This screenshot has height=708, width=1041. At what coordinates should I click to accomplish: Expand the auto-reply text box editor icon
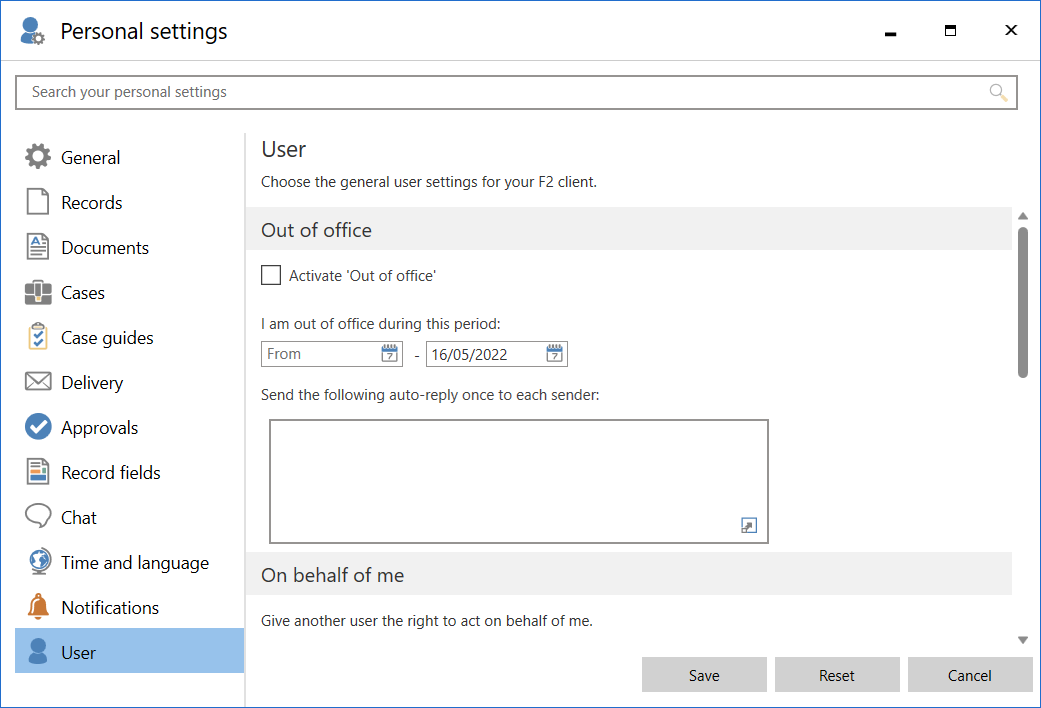[749, 525]
